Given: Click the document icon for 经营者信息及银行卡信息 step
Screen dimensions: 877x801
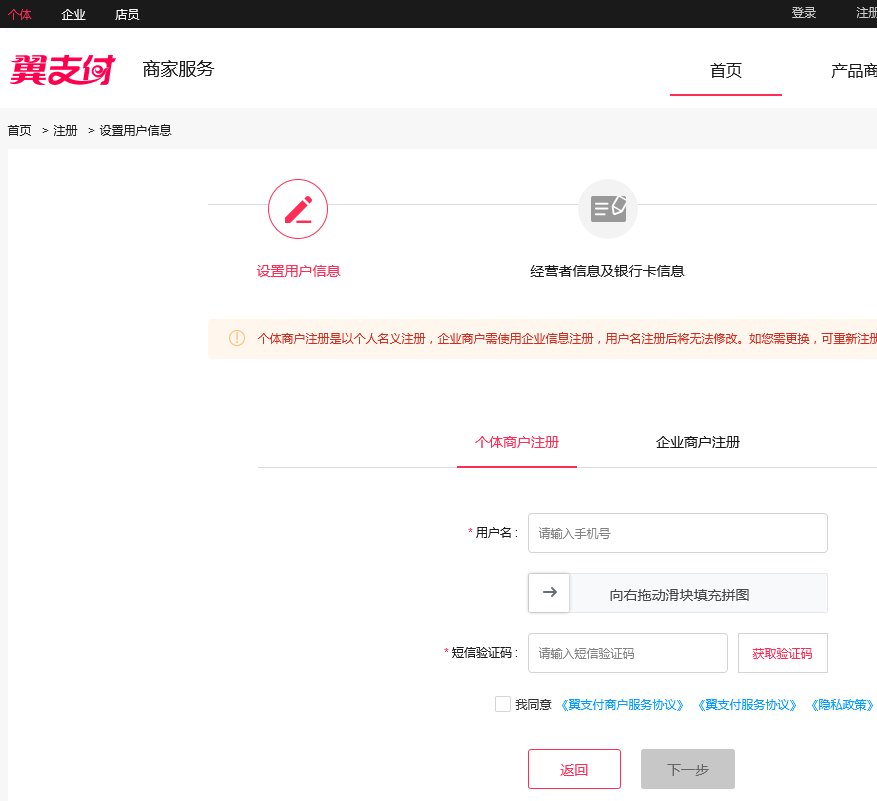Looking at the screenshot, I should (607, 209).
